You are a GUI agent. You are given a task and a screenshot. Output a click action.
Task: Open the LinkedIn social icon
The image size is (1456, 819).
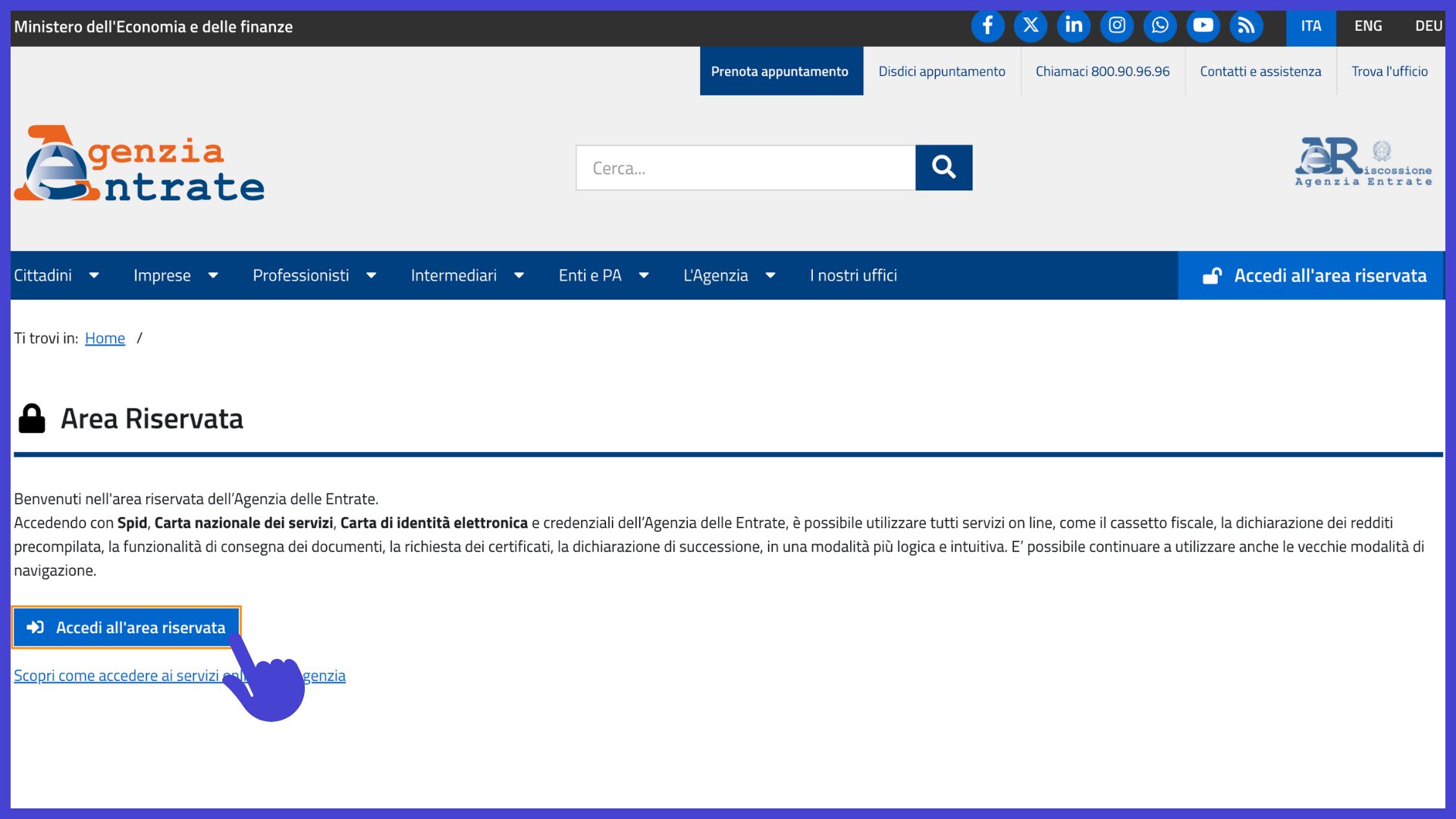coord(1074,26)
